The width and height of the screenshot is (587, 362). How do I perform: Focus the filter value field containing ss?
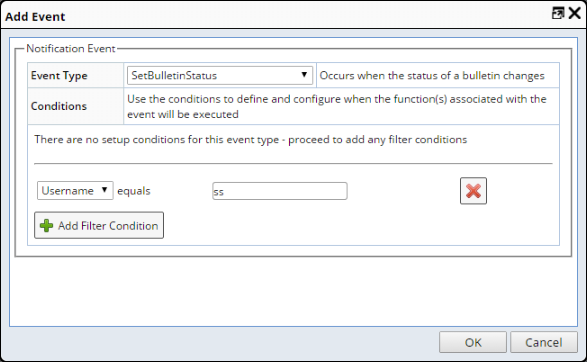coord(280,191)
